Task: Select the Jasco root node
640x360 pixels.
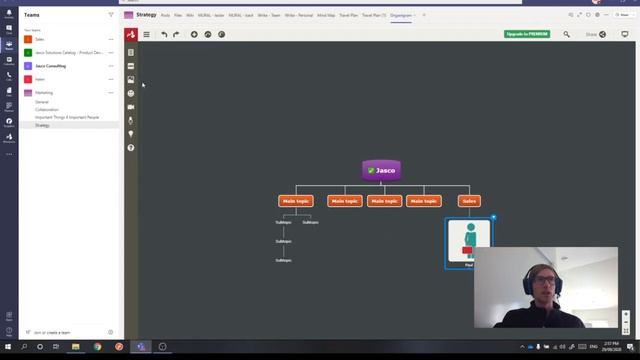Action: (382, 170)
